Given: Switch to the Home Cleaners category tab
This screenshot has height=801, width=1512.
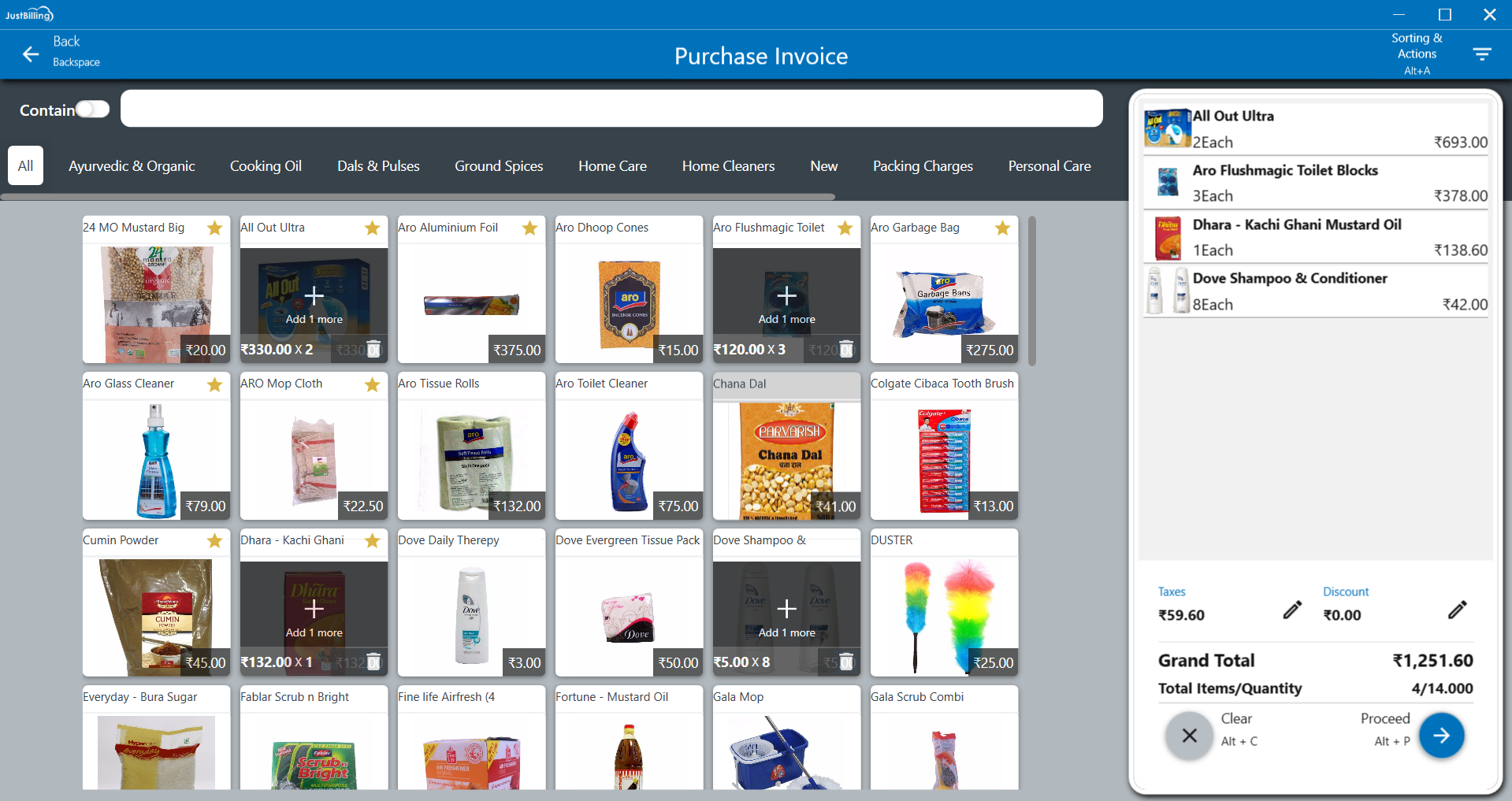Looking at the screenshot, I should [728, 166].
